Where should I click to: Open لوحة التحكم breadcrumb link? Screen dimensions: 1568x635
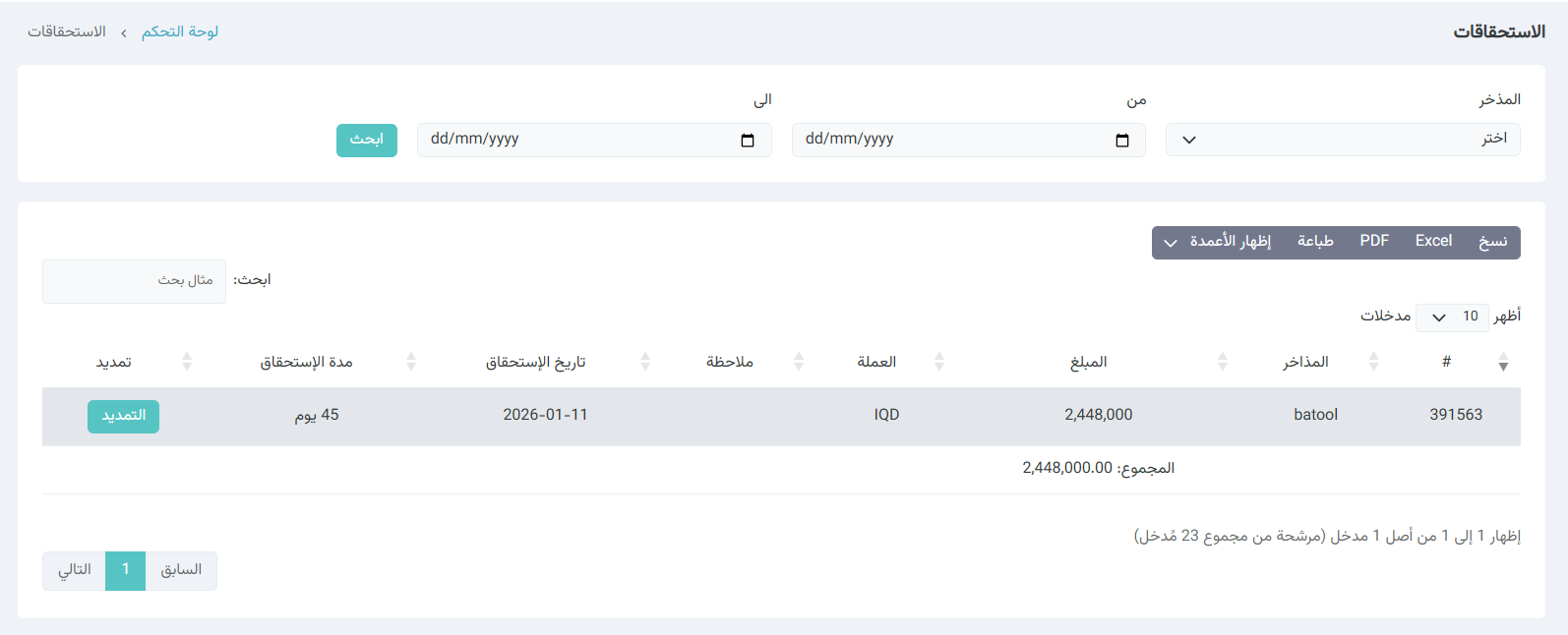[180, 32]
